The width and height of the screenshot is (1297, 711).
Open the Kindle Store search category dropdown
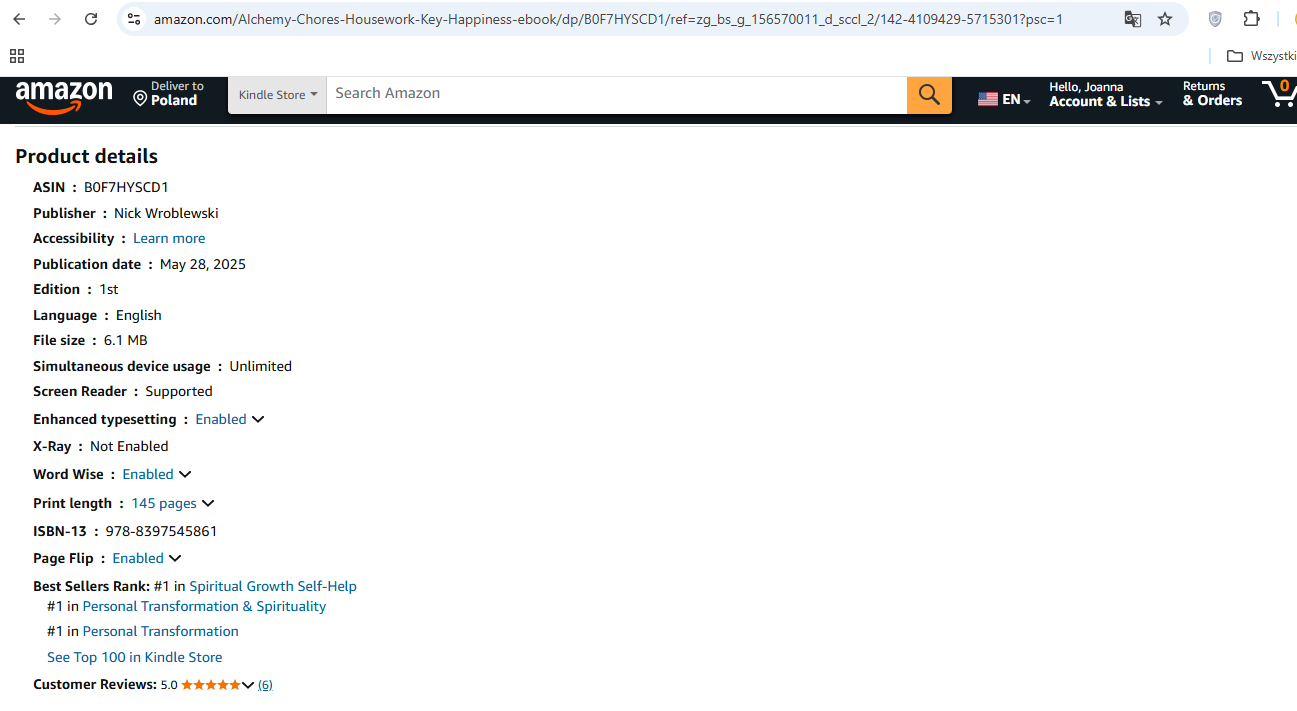277,95
